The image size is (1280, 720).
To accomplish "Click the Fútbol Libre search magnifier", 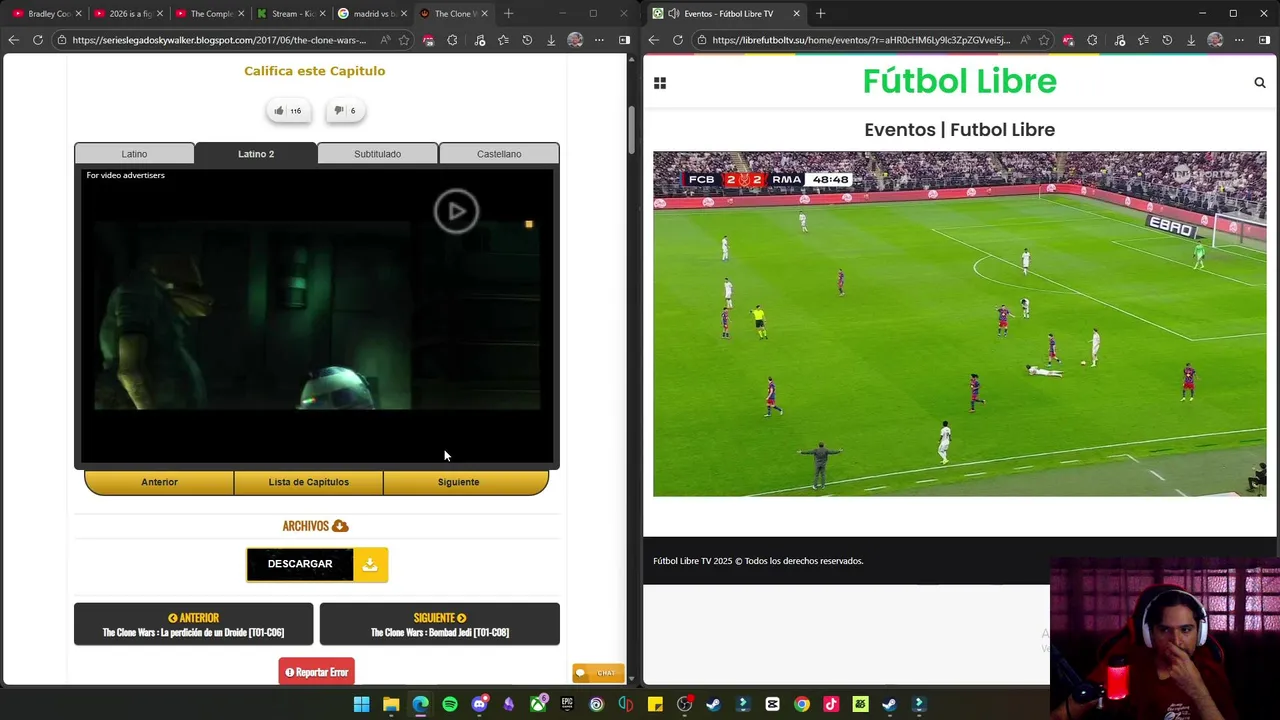I will [1260, 83].
